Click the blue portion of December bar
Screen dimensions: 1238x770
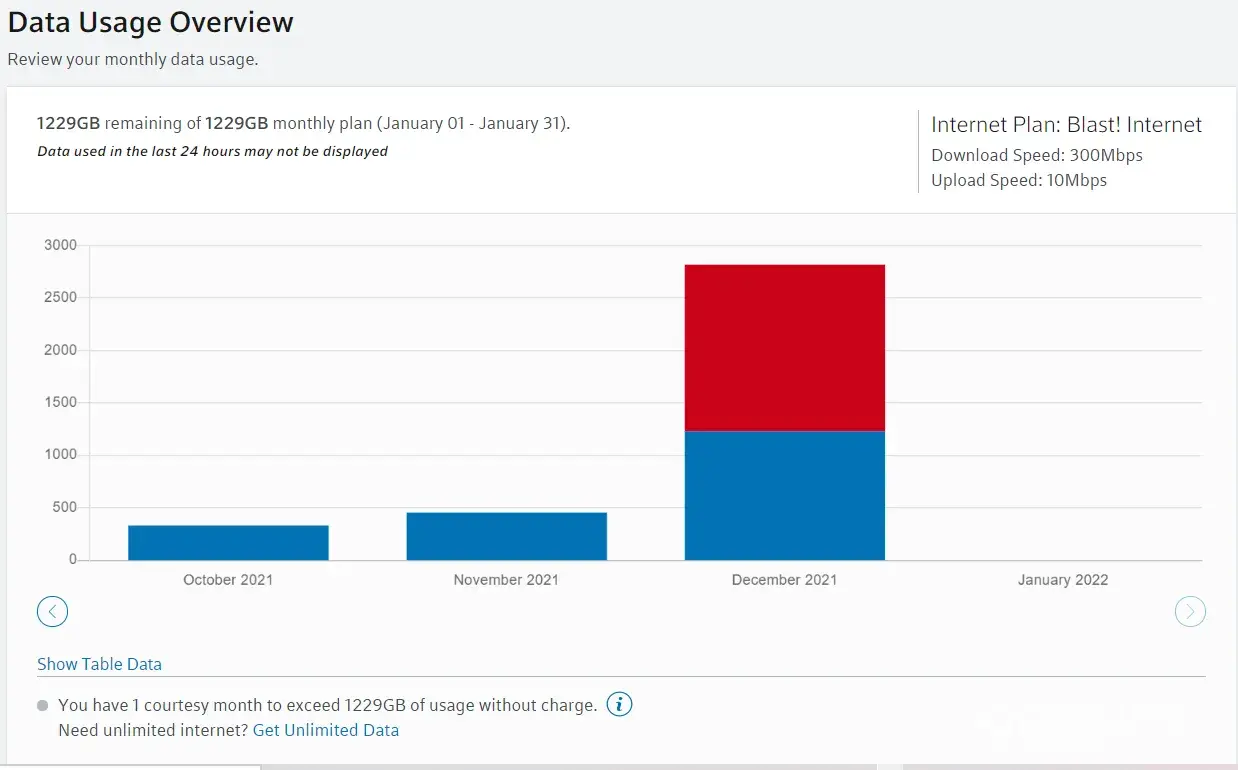pyautogui.click(x=784, y=495)
